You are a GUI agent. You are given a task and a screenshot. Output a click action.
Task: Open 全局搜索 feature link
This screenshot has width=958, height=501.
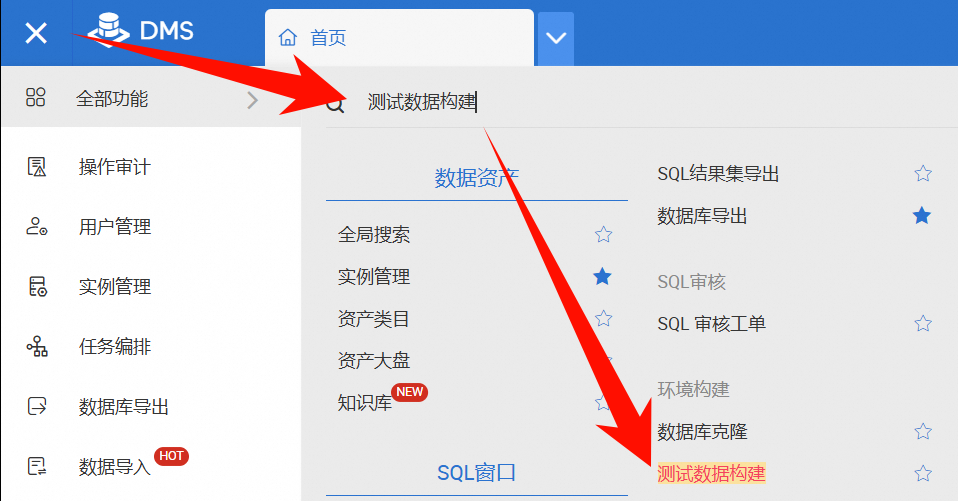[x=373, y=235]
